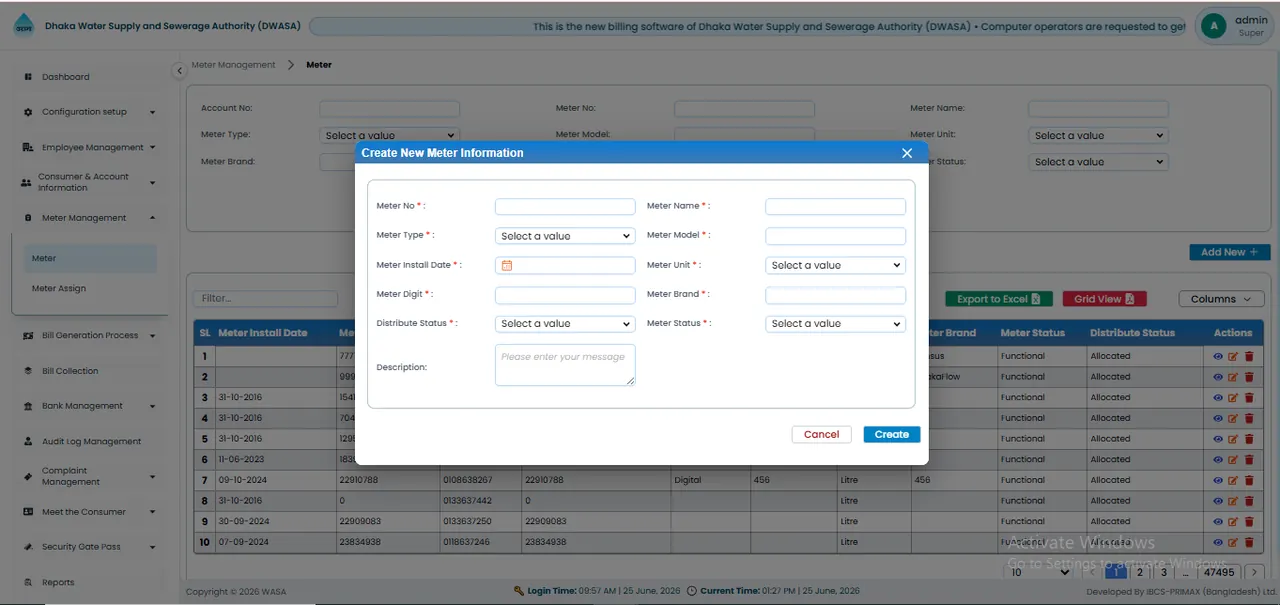
Task: Click the Employee Management icon
Action: (x=28, y=147)
